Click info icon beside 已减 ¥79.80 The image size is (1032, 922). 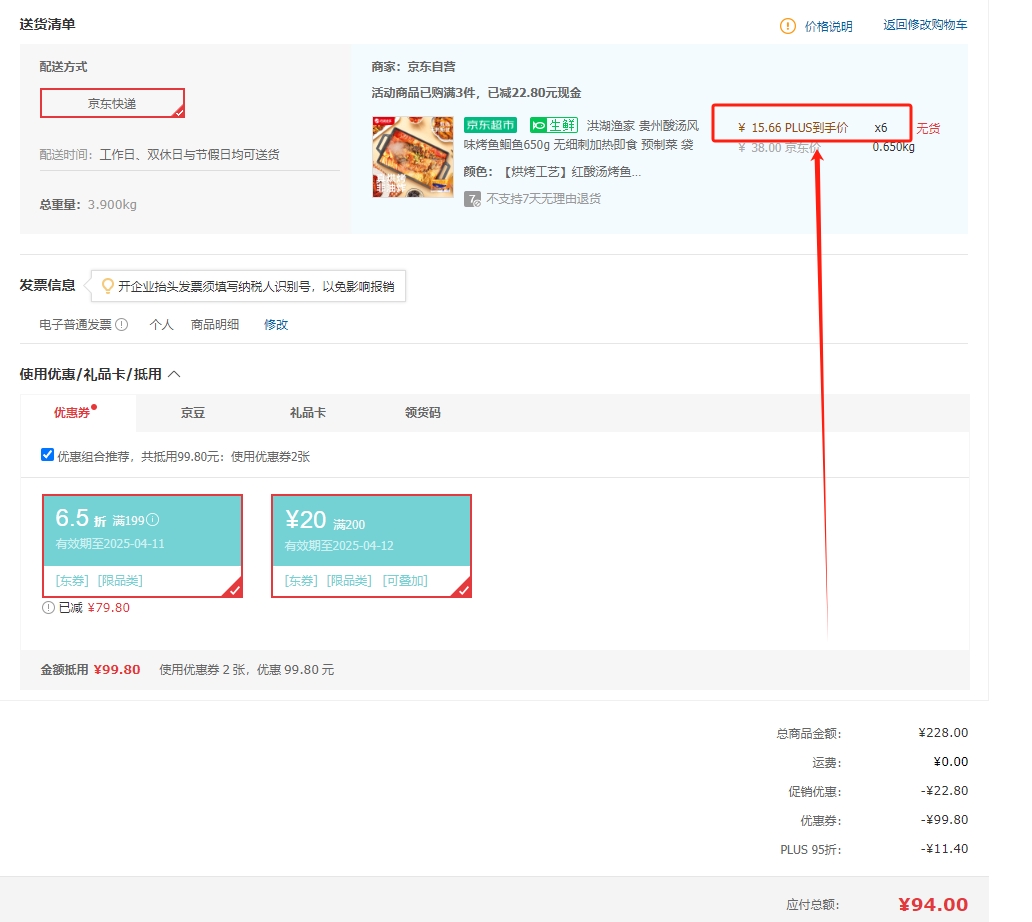point(48,607)
